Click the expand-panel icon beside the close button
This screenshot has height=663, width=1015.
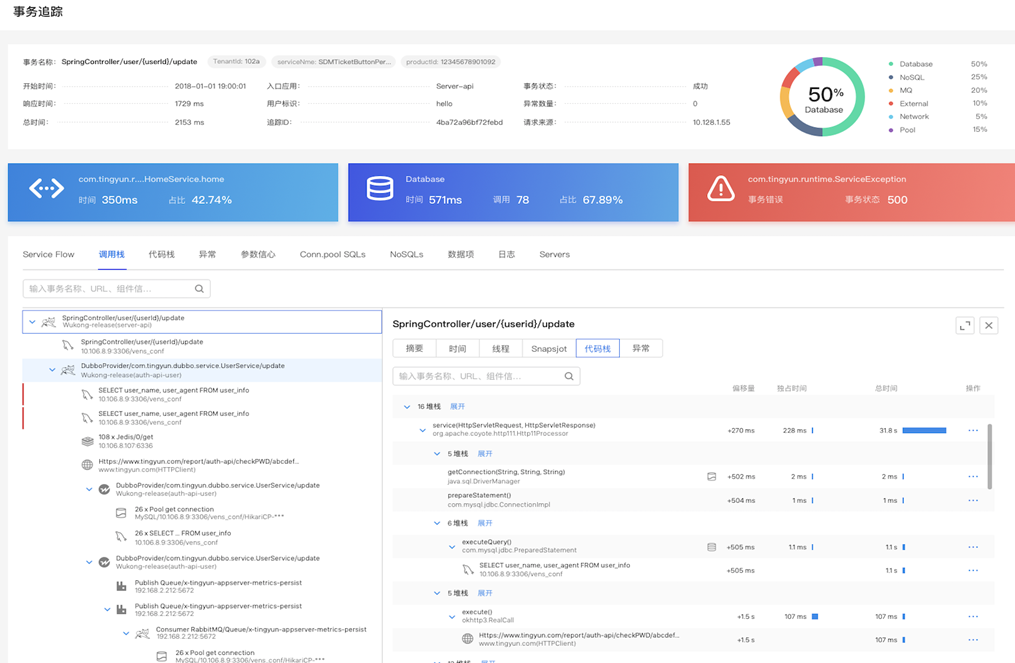965,326
